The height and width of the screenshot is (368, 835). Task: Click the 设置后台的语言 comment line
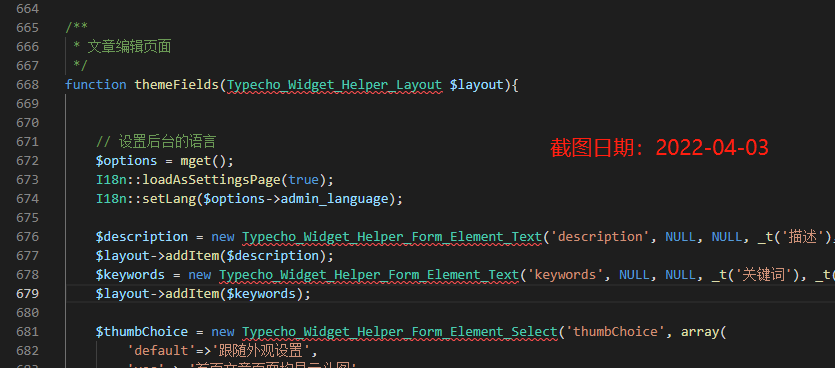click(x=156, y=142)
